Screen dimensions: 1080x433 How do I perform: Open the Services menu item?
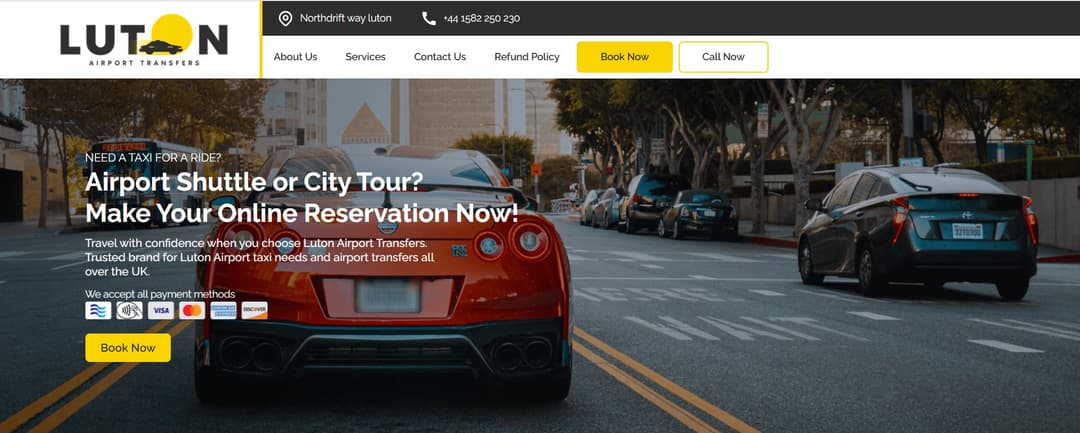366,57
